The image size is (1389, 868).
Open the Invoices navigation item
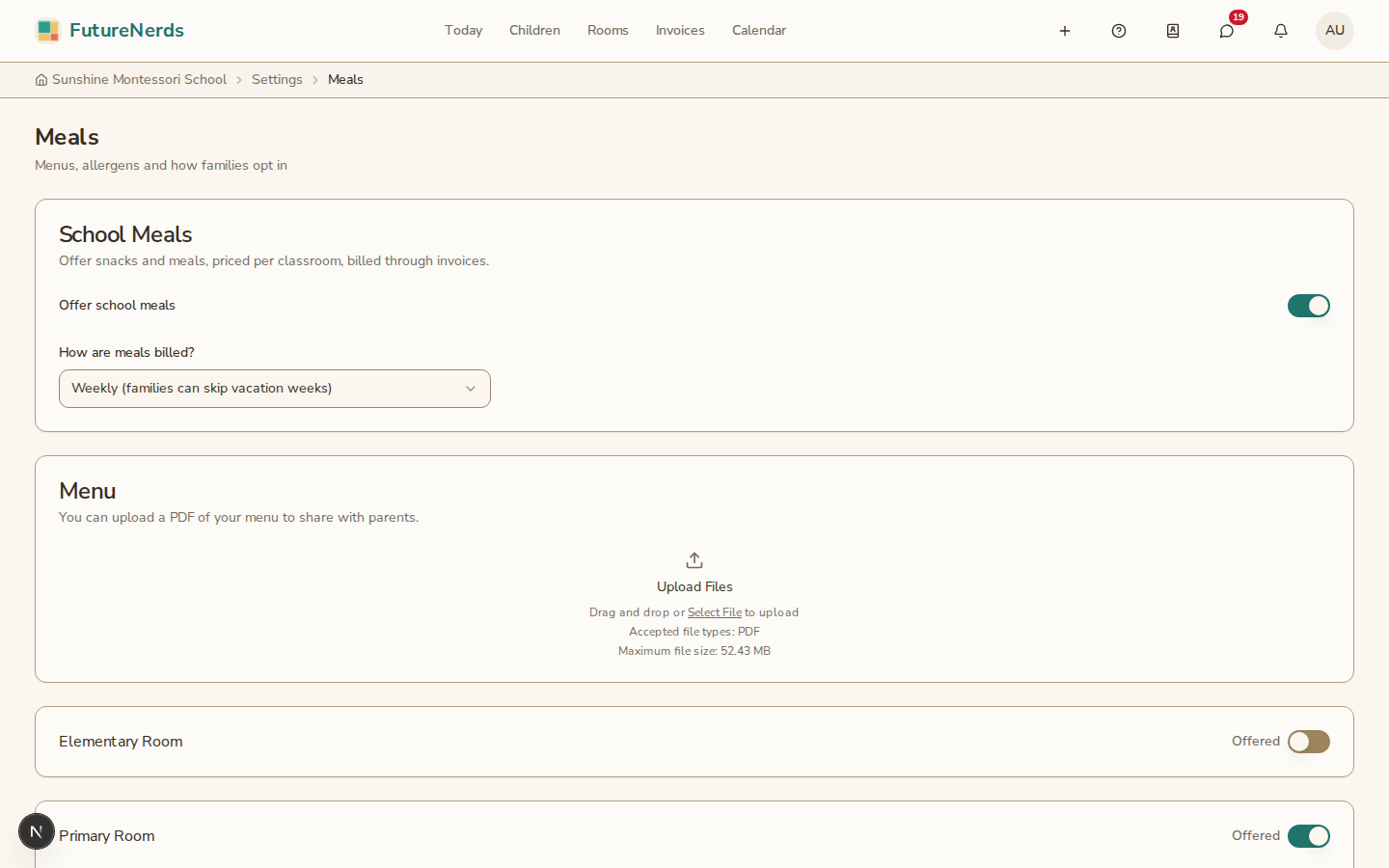(x=680, y=31)
